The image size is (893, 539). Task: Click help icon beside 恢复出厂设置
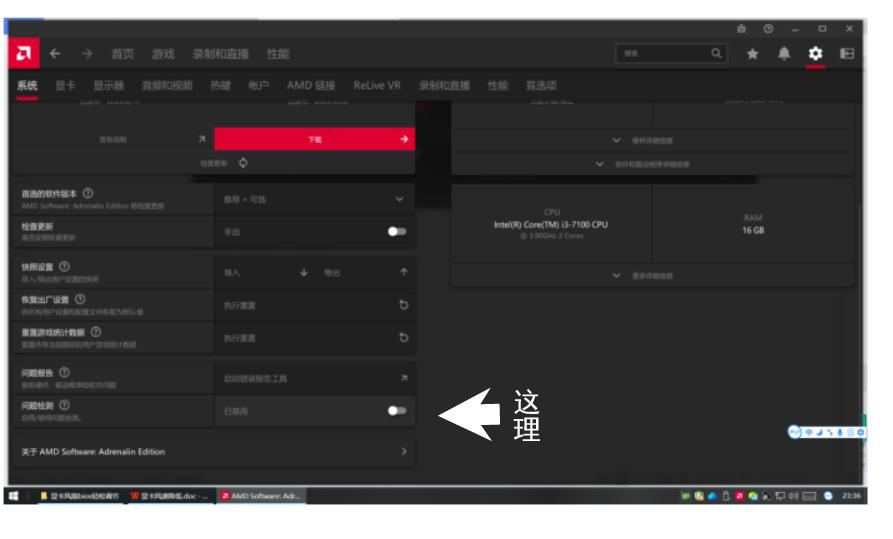(80, 299)
